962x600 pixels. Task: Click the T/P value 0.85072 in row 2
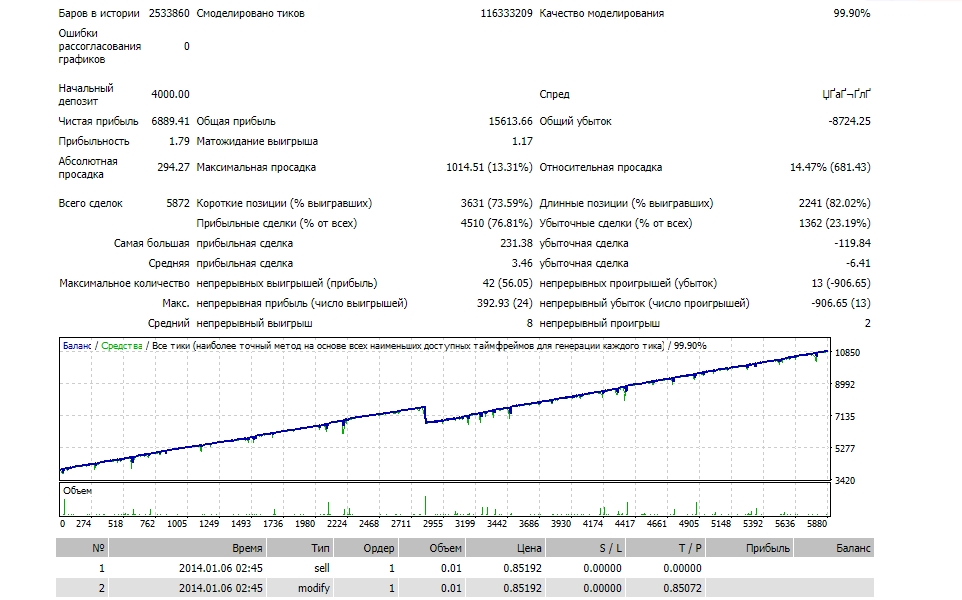coord(682,588)
